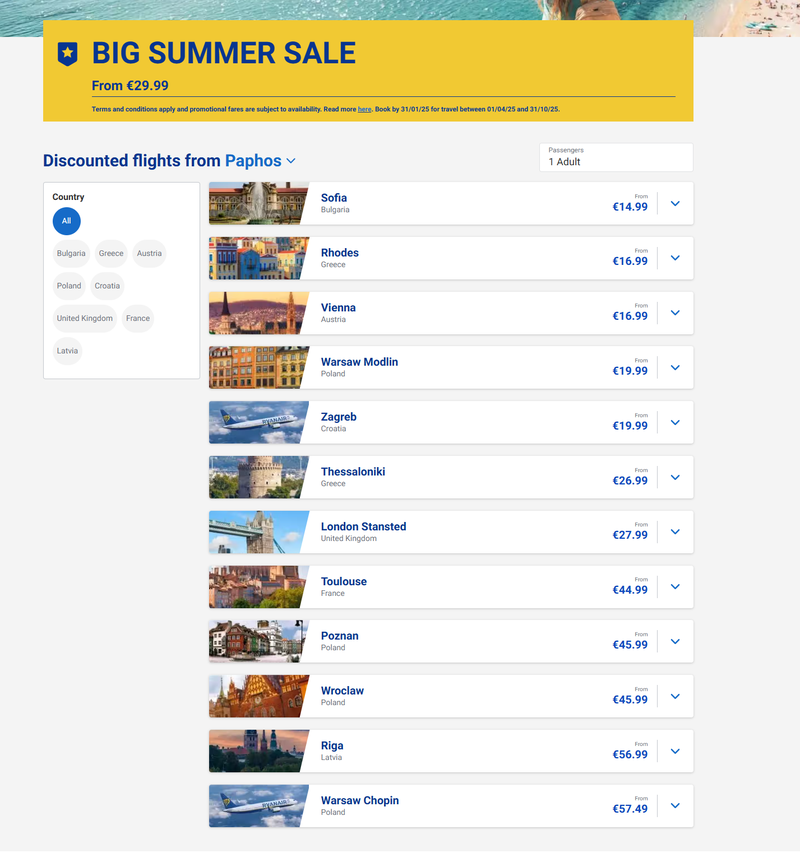The height and width of the screenshot is (858, 800).
Task: Expand the Sofia flight row chevron
Action: 675,203
